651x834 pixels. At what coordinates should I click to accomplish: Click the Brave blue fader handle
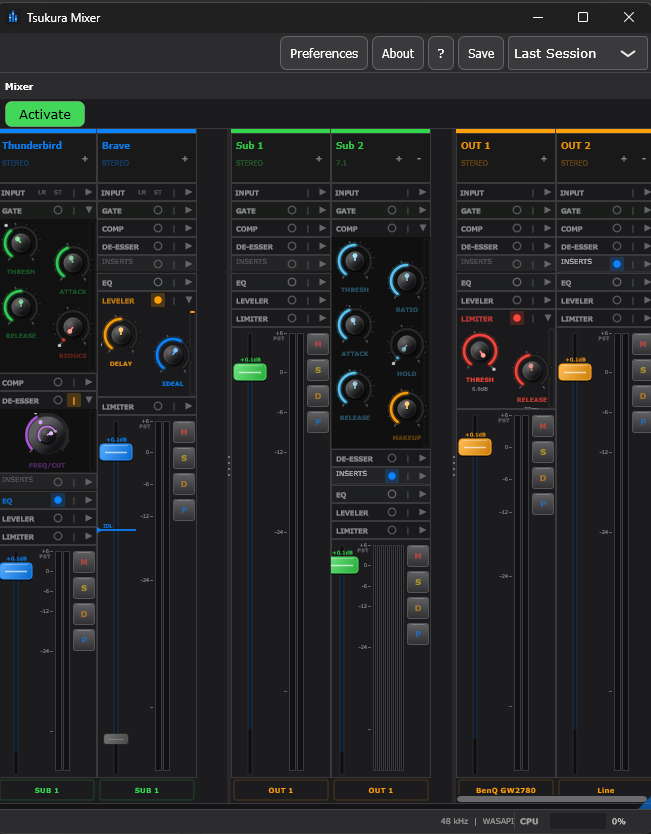pos(116,452)
